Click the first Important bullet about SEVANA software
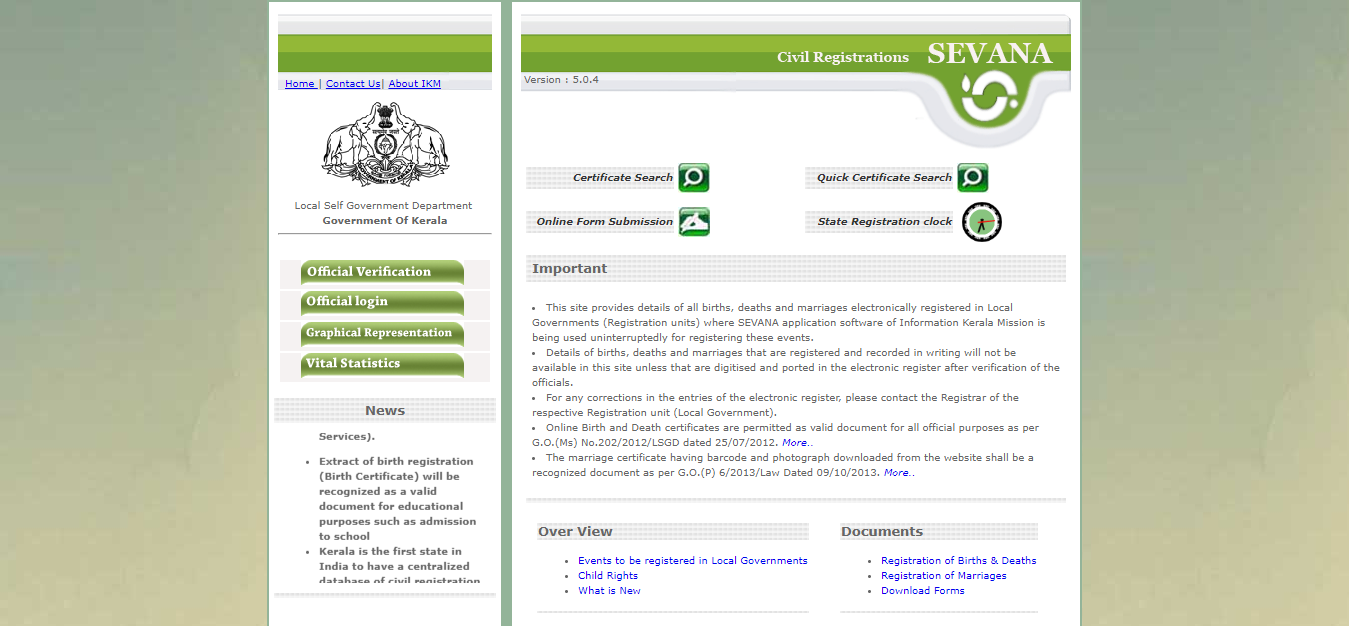This screenshot has width=1349, height=626. tap(790, 323)
